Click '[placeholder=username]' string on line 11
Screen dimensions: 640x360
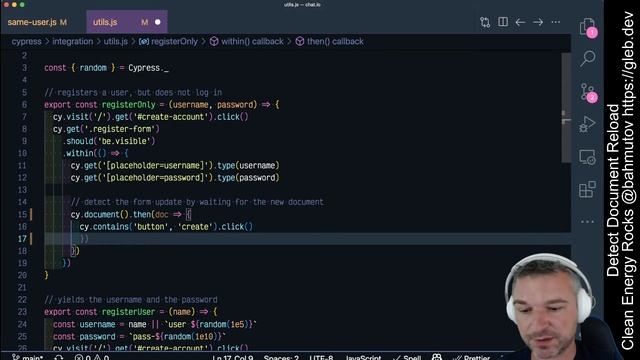click(155, 165)
